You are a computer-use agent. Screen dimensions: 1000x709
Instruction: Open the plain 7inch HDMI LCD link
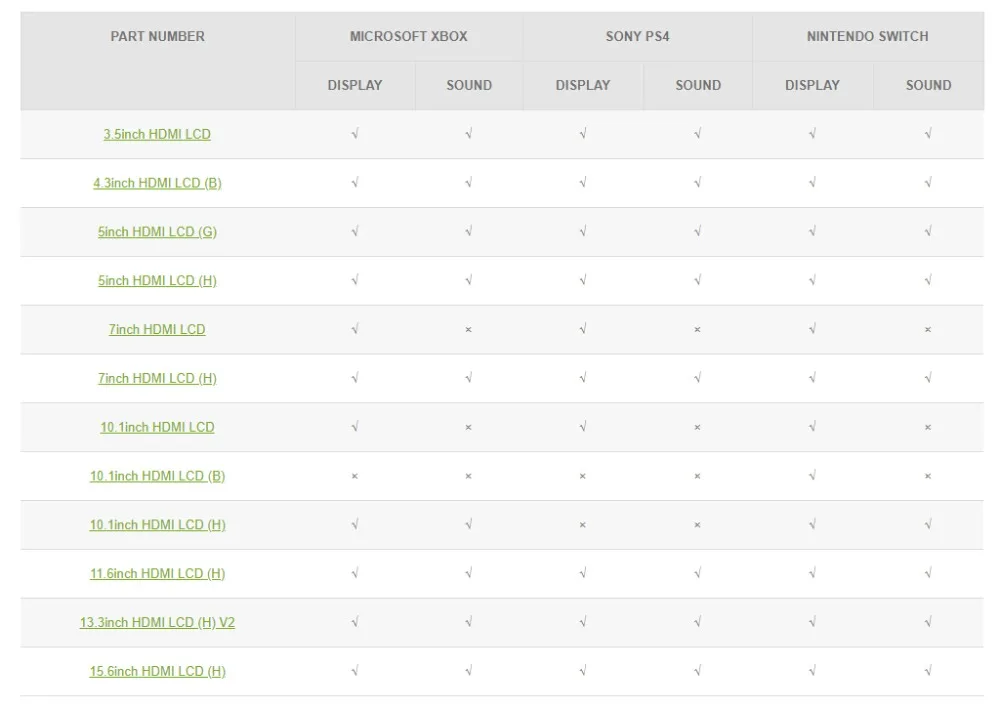click(157, 330)
